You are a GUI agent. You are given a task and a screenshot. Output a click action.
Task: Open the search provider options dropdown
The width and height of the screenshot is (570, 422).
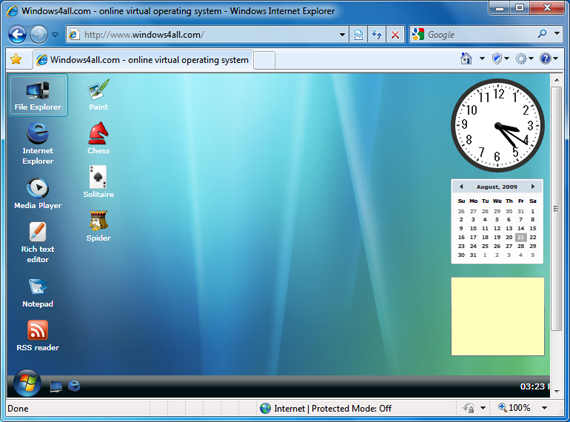tap(557, 34)
